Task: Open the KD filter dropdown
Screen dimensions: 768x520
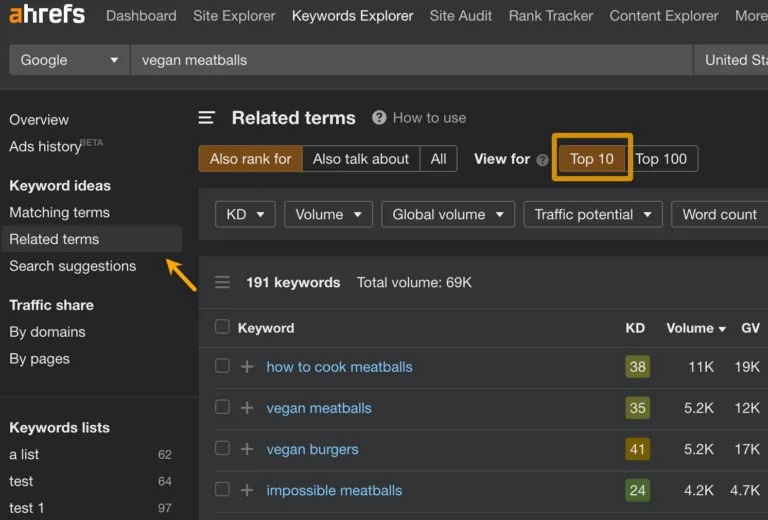Action: [x=245, y=214]
